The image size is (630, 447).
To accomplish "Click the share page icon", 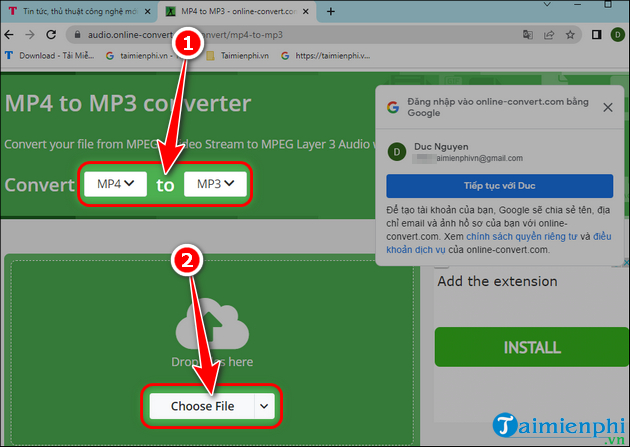I will point(549,35).
